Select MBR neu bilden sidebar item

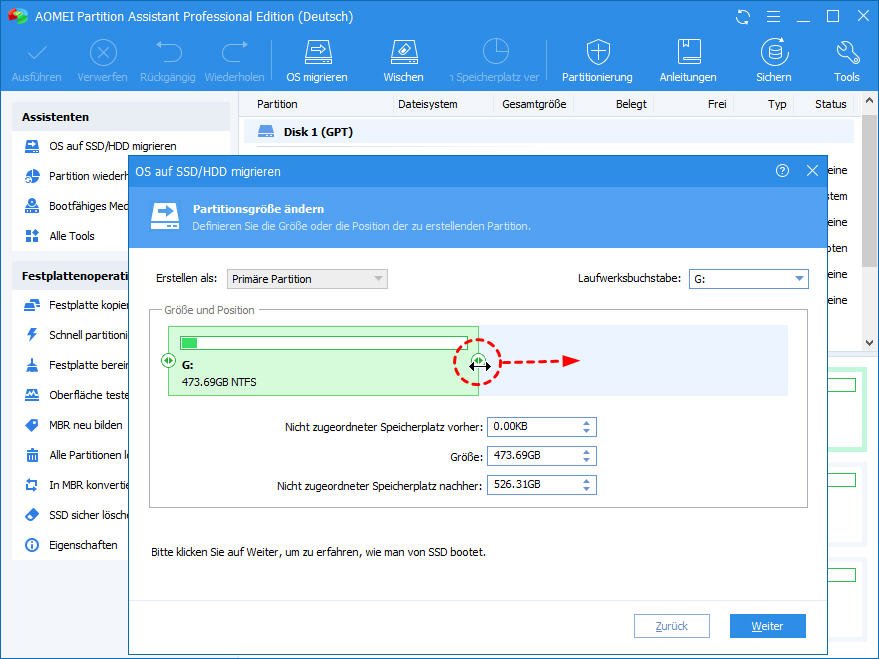click(73, 425)
